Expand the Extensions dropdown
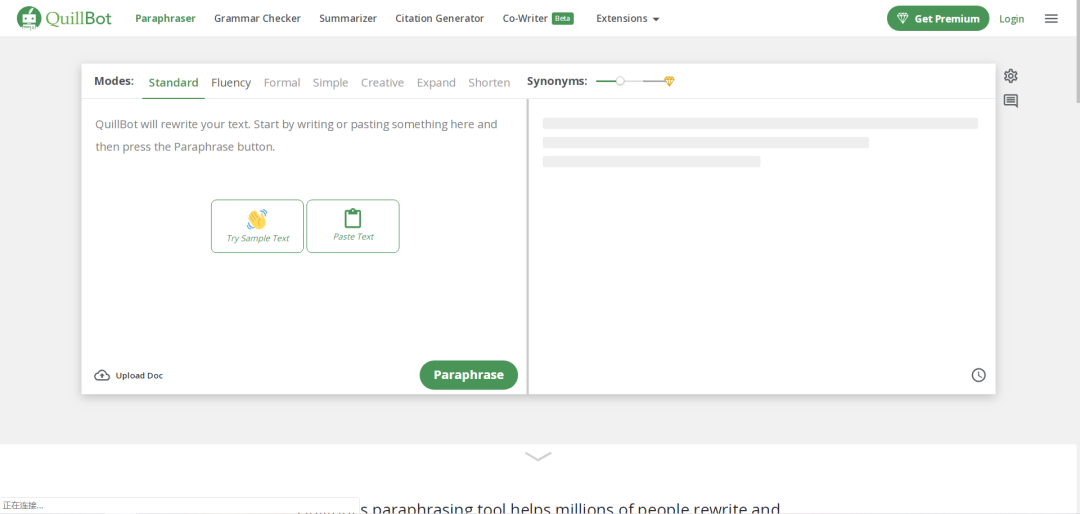 click(627, 19)
